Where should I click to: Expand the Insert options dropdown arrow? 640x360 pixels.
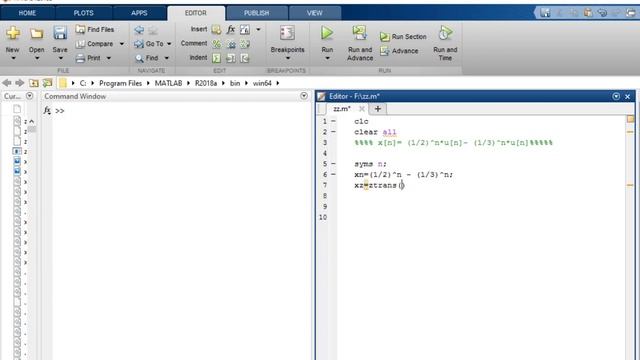258,29
